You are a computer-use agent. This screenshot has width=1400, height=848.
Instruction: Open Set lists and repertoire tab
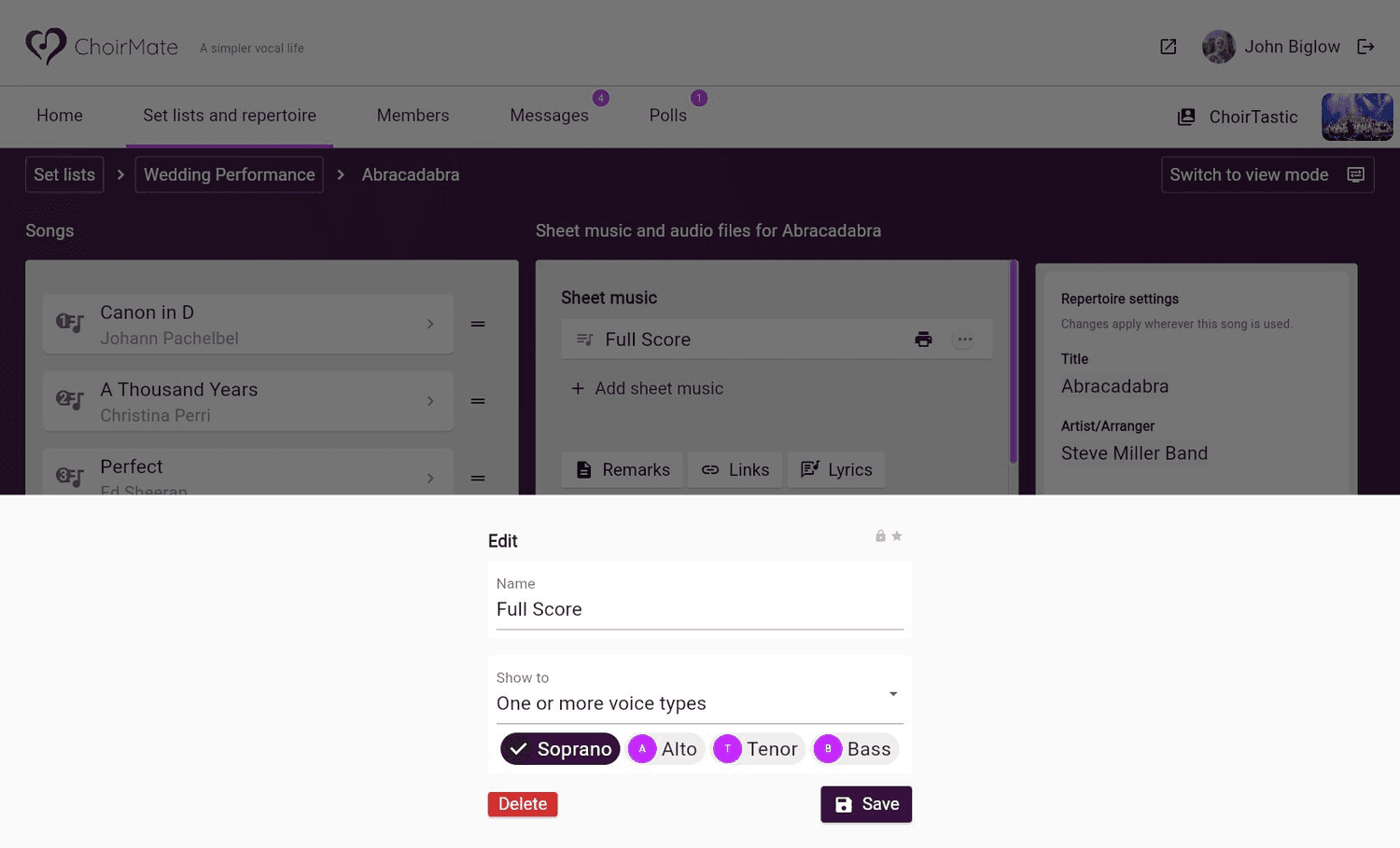230,116
